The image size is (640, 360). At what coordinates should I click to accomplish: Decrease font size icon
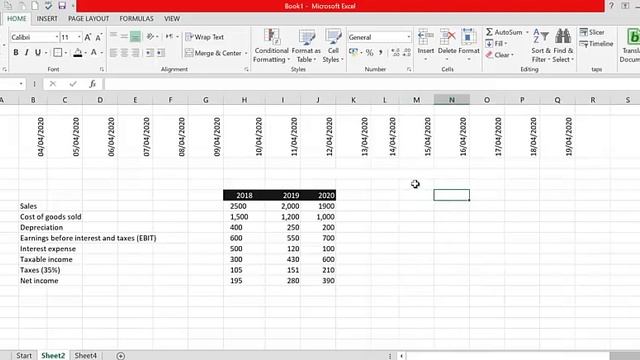coord(98,37)
